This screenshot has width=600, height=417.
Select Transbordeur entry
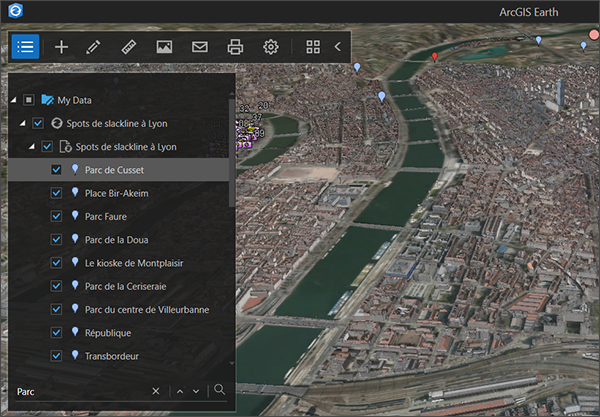pos(112,356)
